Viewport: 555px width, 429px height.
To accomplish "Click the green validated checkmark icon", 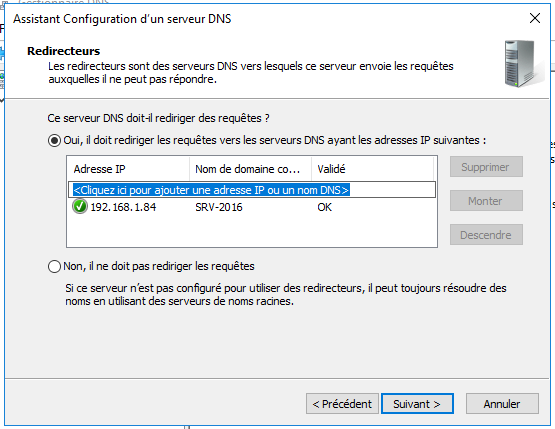I will click(x=80, y=206).
